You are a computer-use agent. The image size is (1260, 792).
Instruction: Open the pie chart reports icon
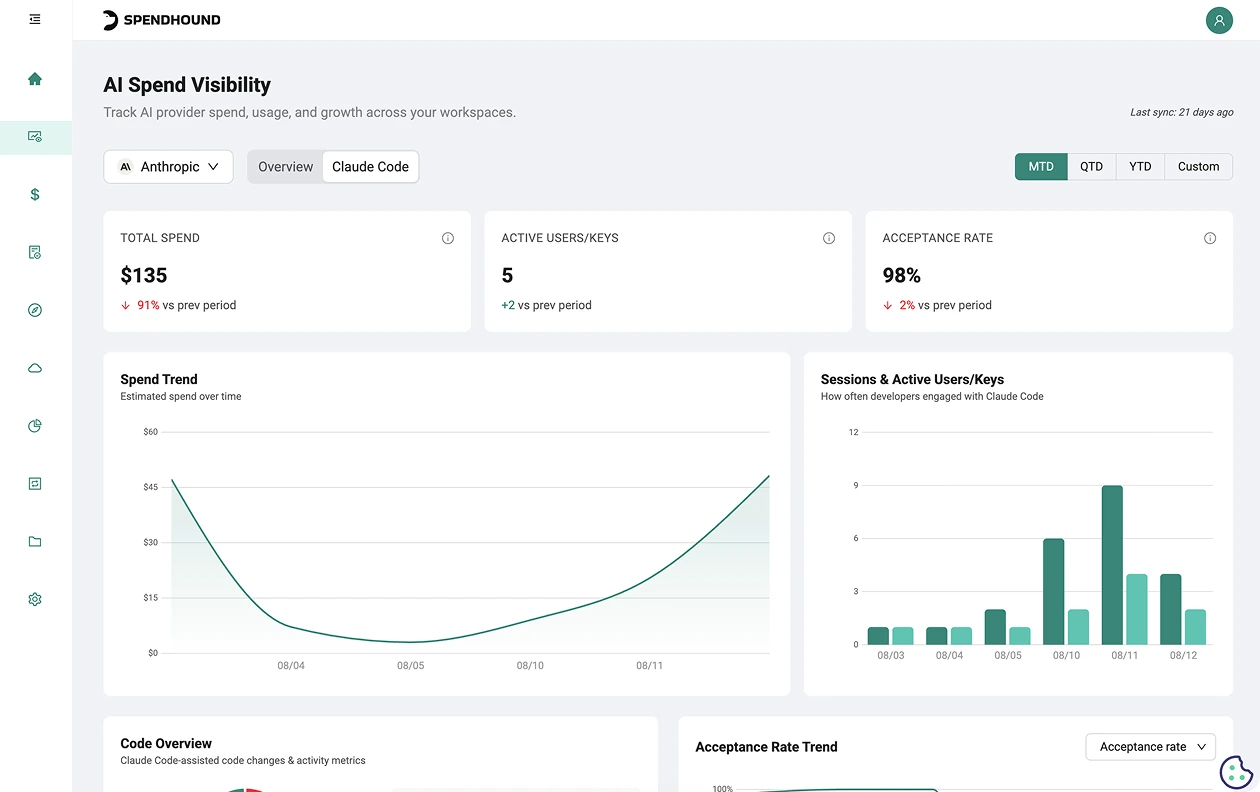[x=35, y=426]
